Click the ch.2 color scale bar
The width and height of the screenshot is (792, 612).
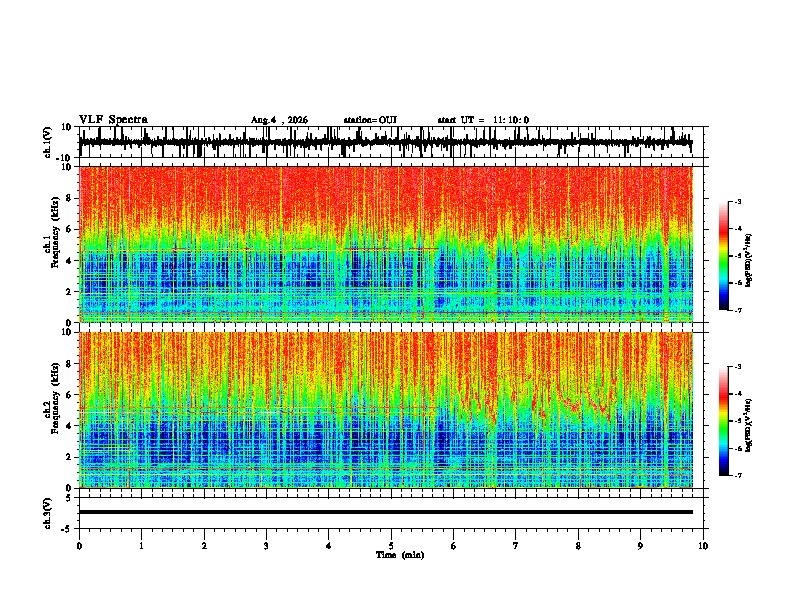[x=724, y=421]
